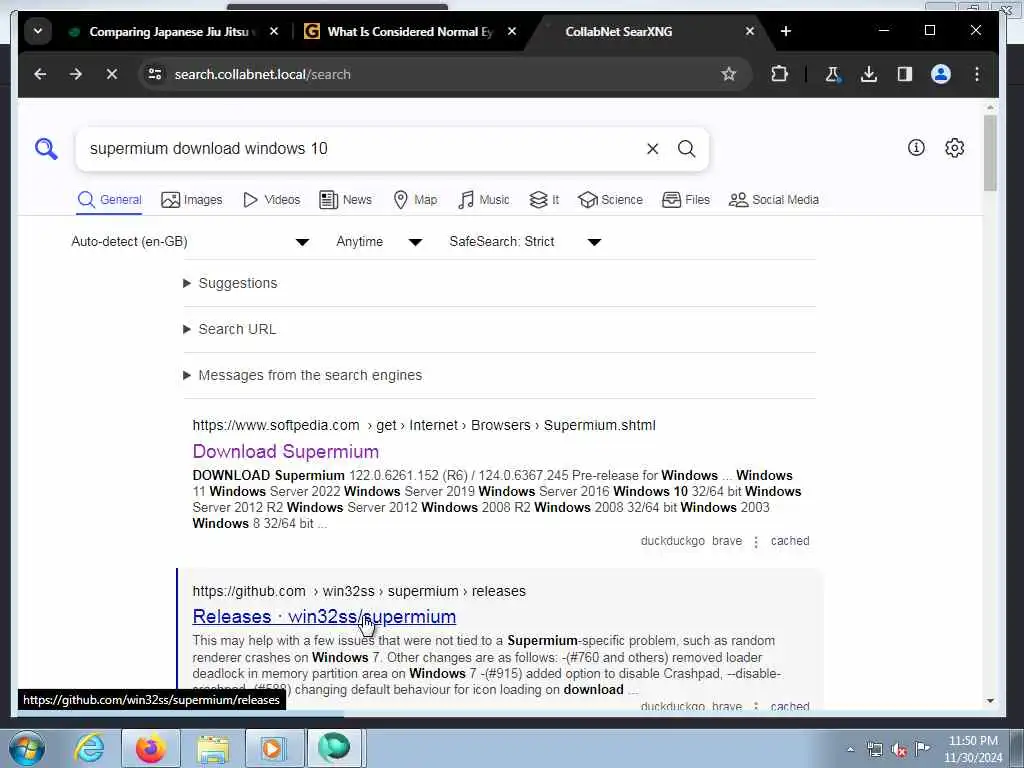This screenshot has width=1024, height=768.
Task: Click the scrollbar down arrow
Action: 990,701
